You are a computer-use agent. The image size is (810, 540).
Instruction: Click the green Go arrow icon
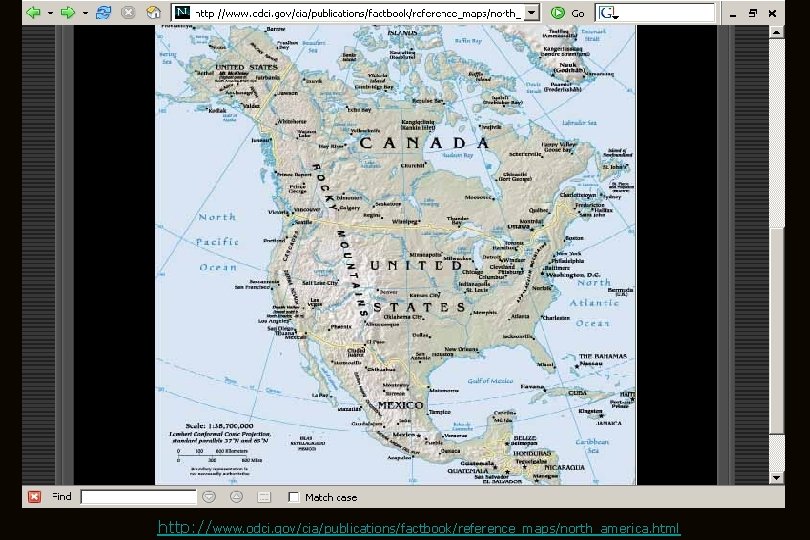557,13
